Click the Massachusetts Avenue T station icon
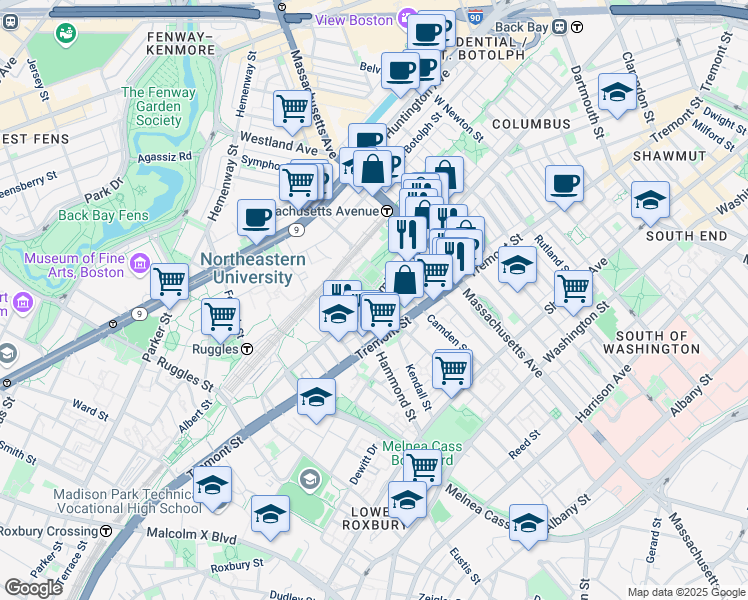This screenshot has width=748, height=600. pyautogui.click(x=387, y=211)
